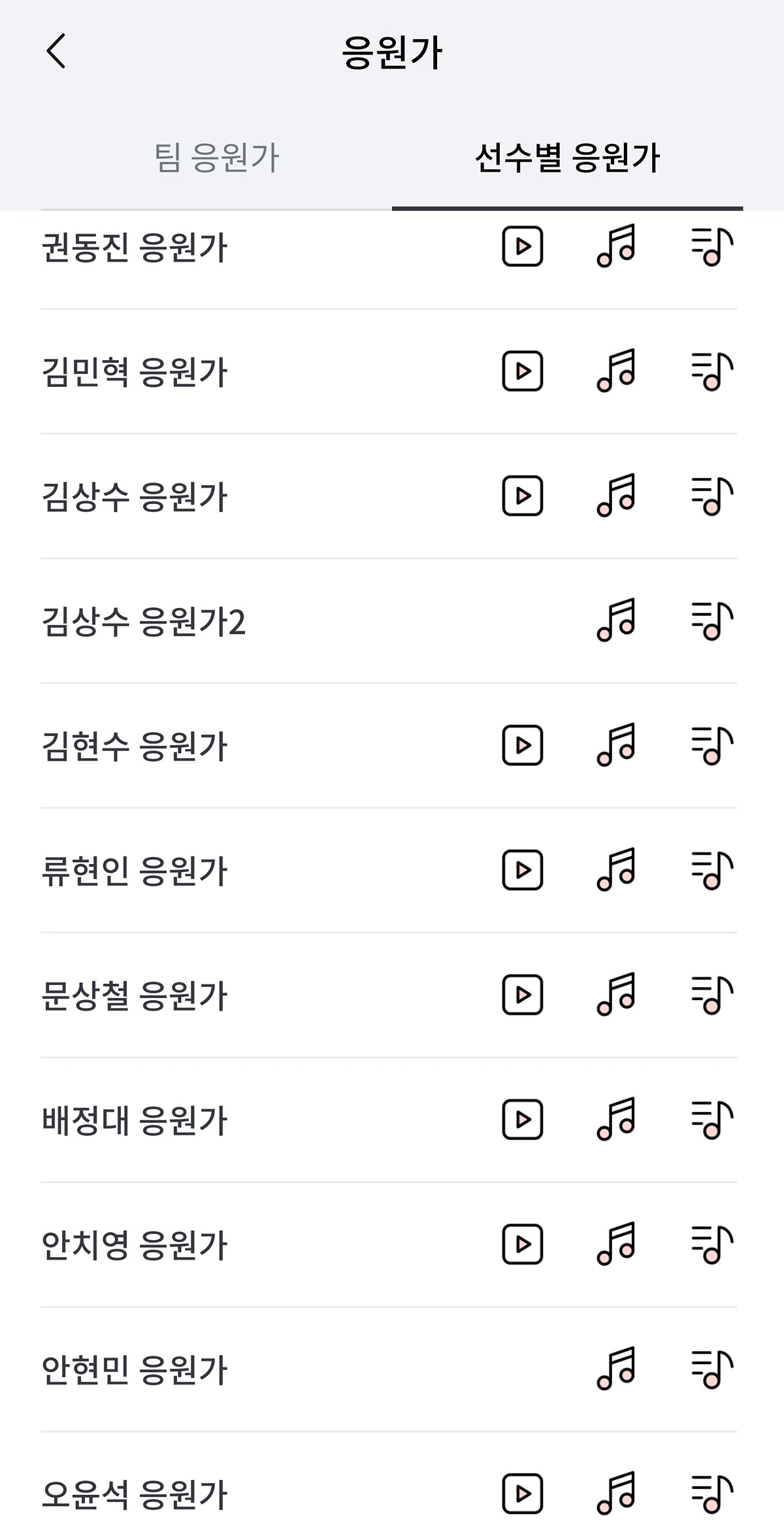The width and height of the screenshot is (784, 1540).
Task: Open playlist icon for 권동진 응원가
Action: click(x=711, y=246)
